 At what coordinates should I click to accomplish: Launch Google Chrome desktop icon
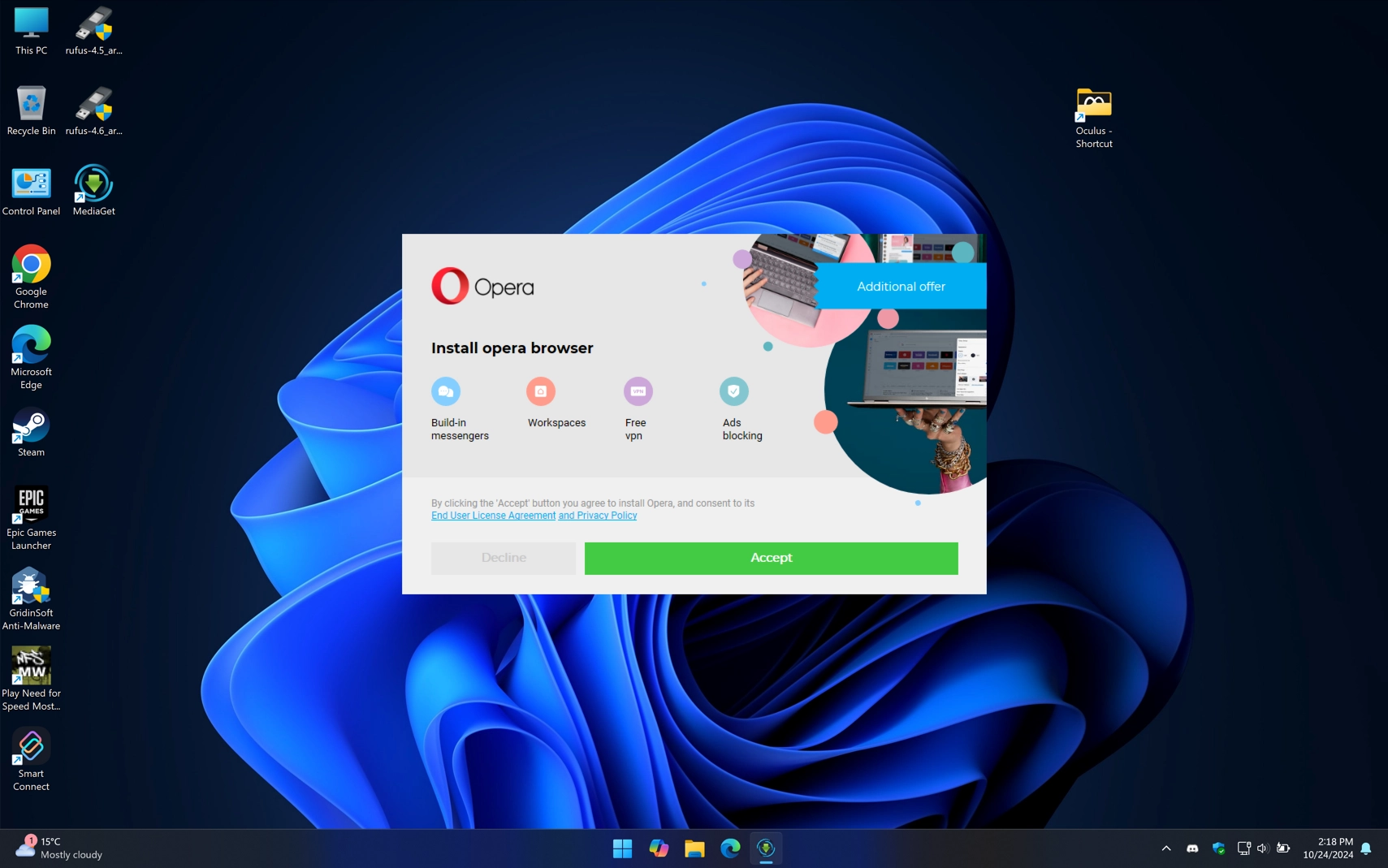pos(30,264)
